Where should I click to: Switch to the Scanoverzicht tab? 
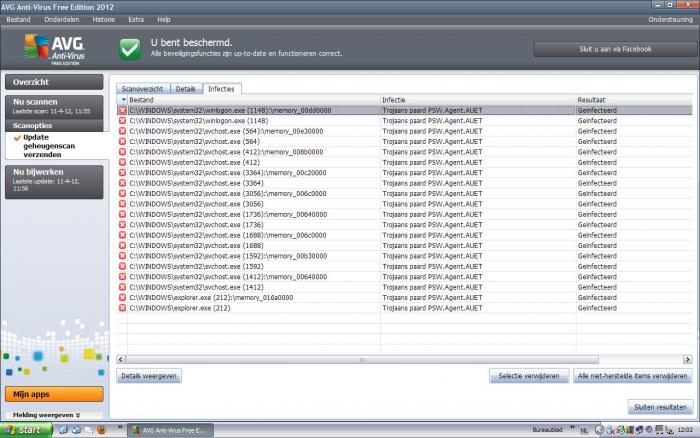(143, 89)
